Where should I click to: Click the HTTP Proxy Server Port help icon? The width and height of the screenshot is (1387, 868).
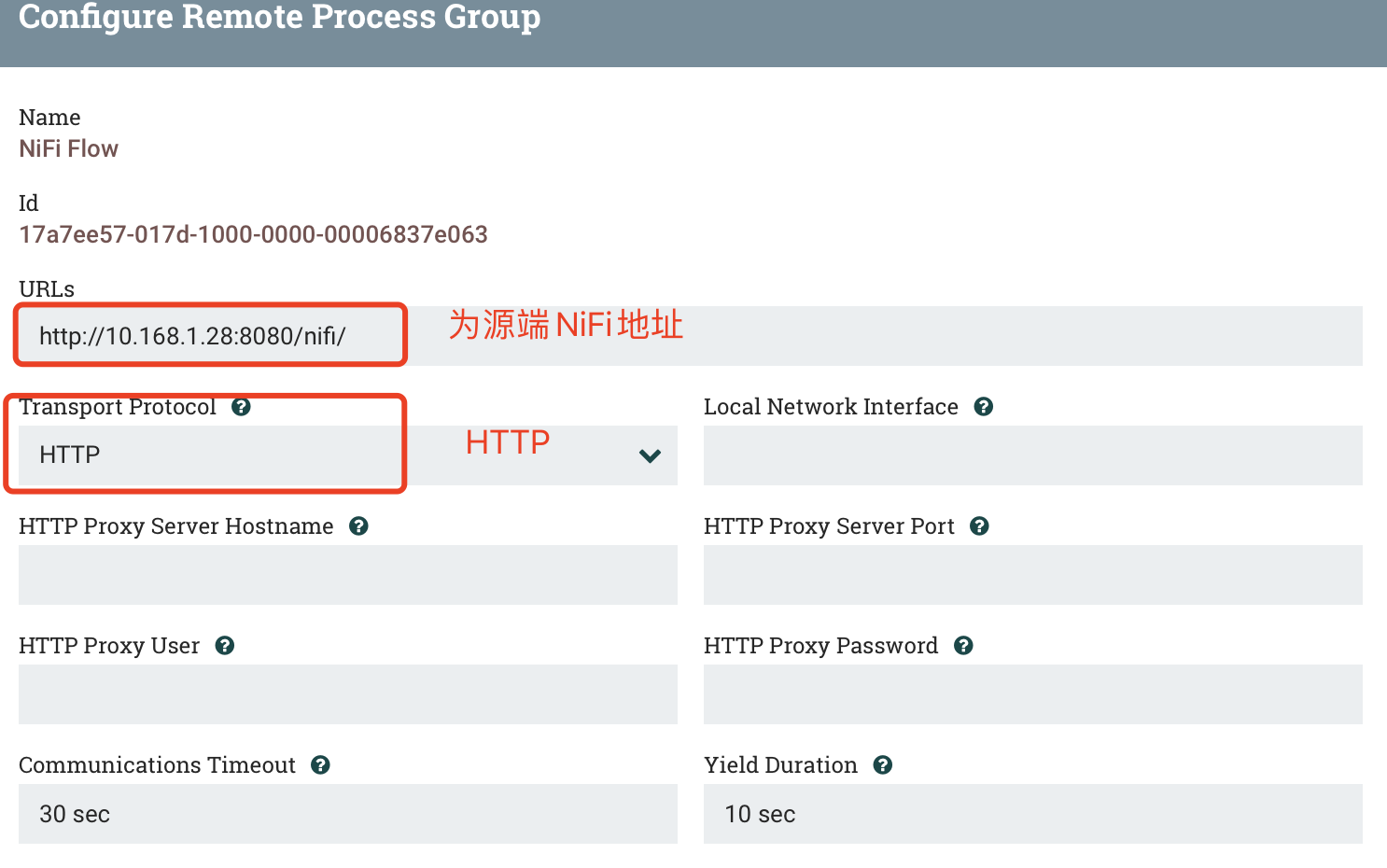(x=979, y=526)
